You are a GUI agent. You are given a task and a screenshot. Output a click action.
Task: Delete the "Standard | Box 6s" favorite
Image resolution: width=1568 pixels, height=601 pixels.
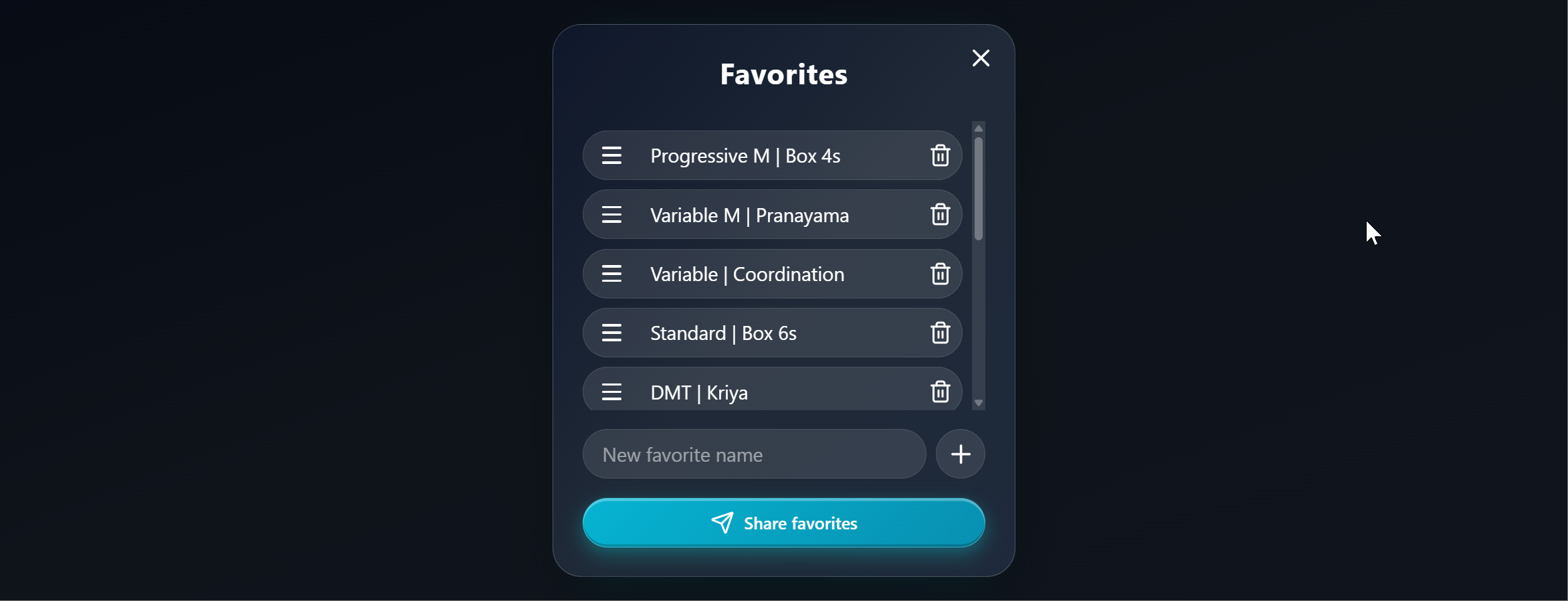pos(940,333)
